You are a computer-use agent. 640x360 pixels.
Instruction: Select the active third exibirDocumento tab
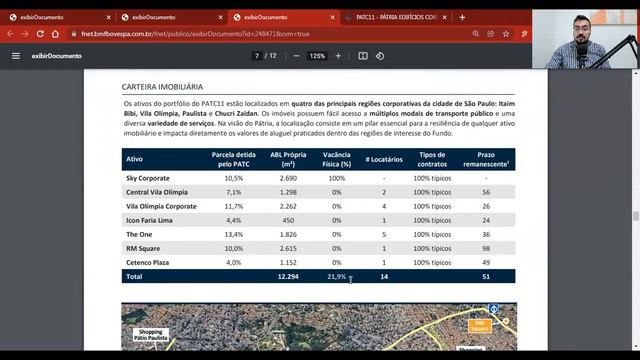(x=283, y=18)
